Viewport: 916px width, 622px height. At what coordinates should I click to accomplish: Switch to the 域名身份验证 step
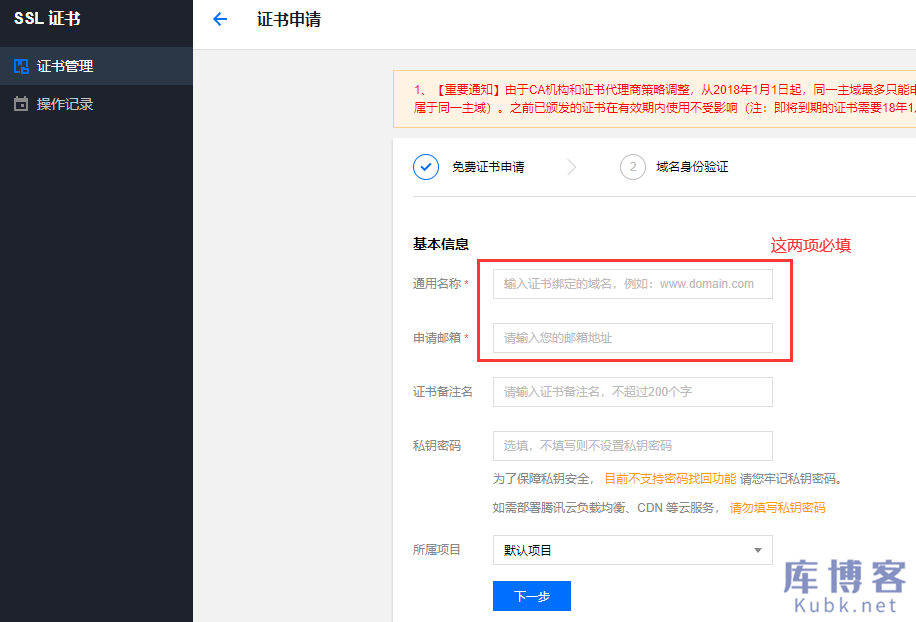[690, 167]
